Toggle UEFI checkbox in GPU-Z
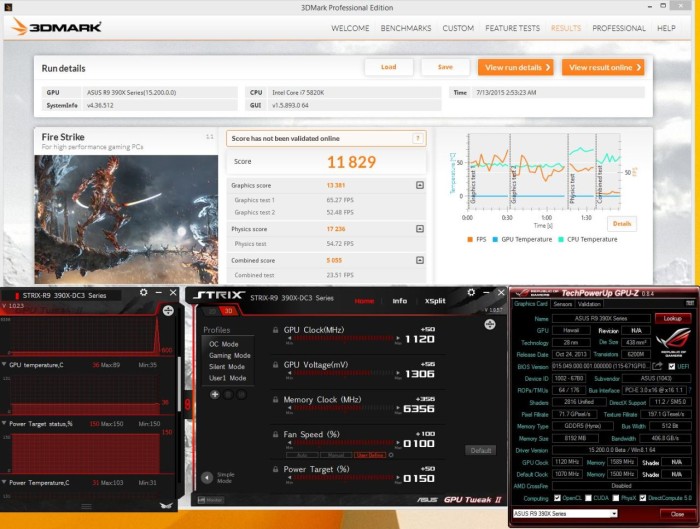 [x=672, y=367]
